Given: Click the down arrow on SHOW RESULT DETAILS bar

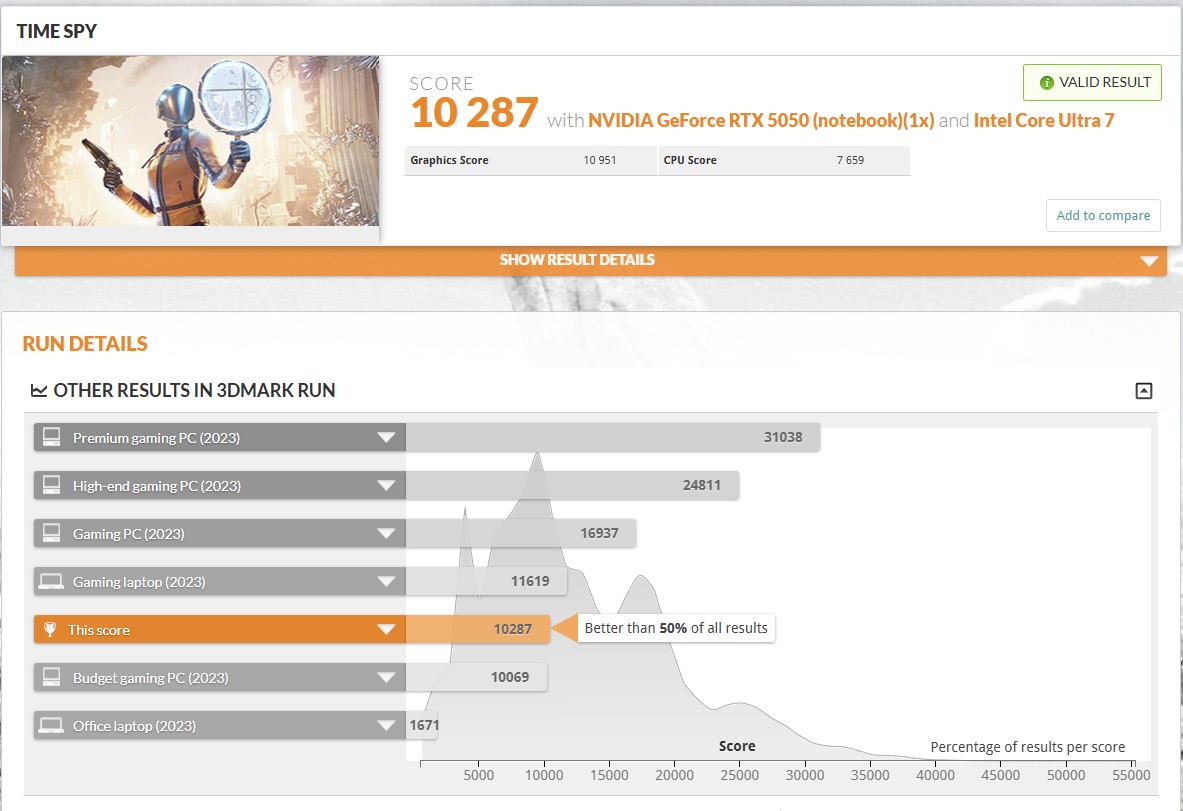Looking at the screenshot, I should click(x=1149, y=261).
